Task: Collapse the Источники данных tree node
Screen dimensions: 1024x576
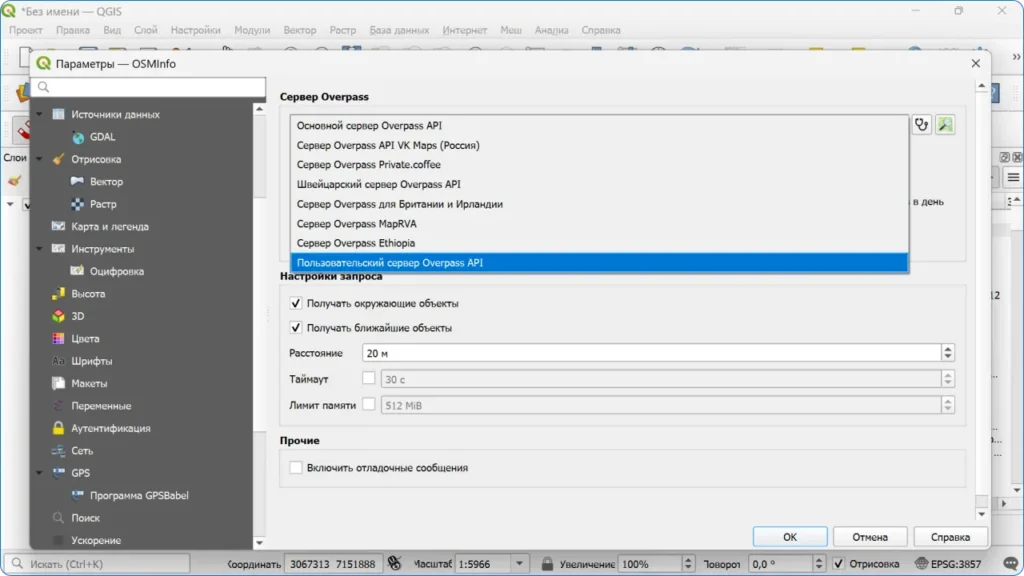Action: pyautogui.click(x=39, y=114)
